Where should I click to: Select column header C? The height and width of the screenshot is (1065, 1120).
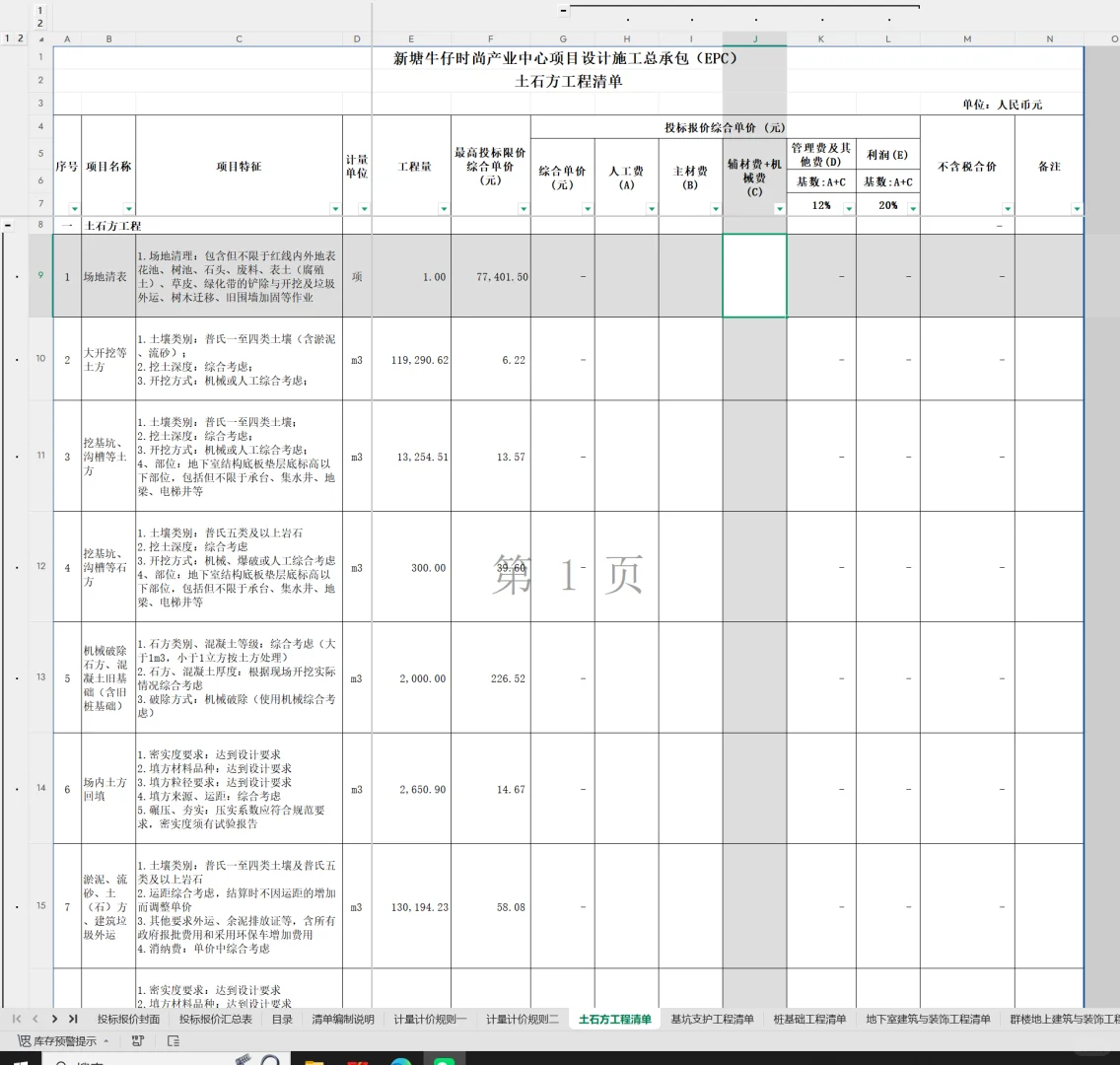tap(239, 38)
